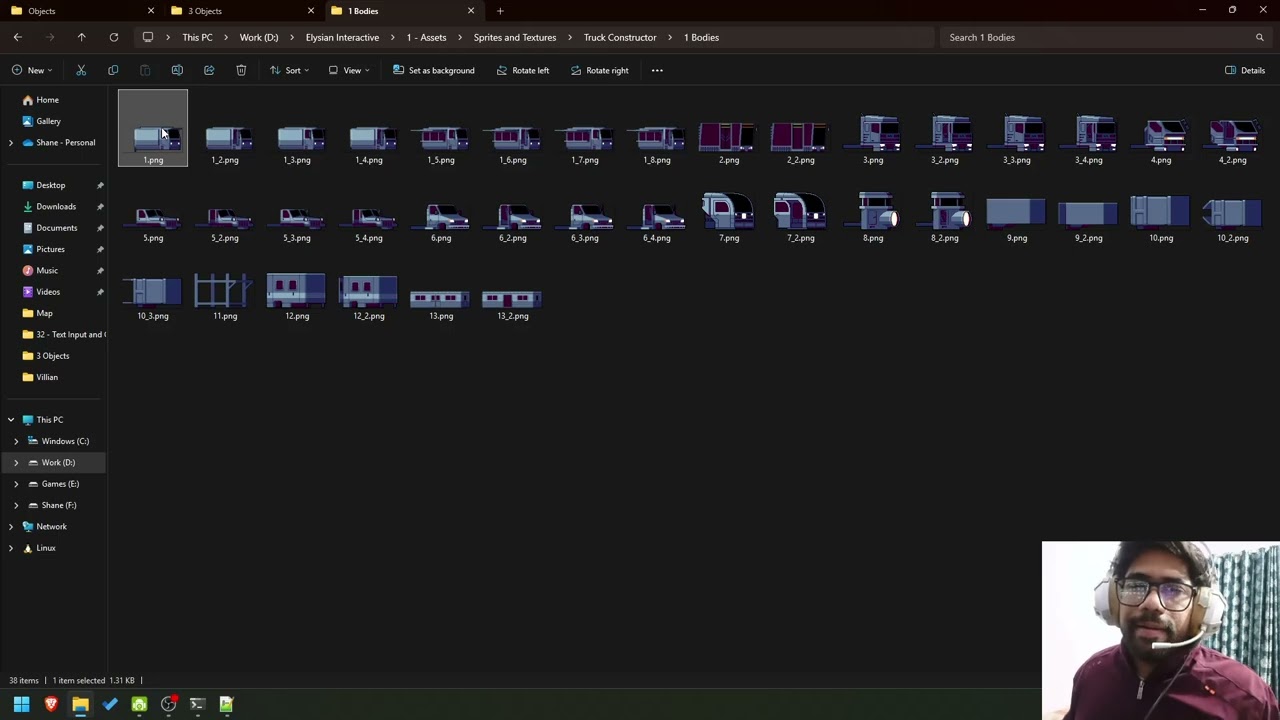Open the See more ellipsis menu
The height and width of the screenshot is (720, 1280).
[657, 70]
